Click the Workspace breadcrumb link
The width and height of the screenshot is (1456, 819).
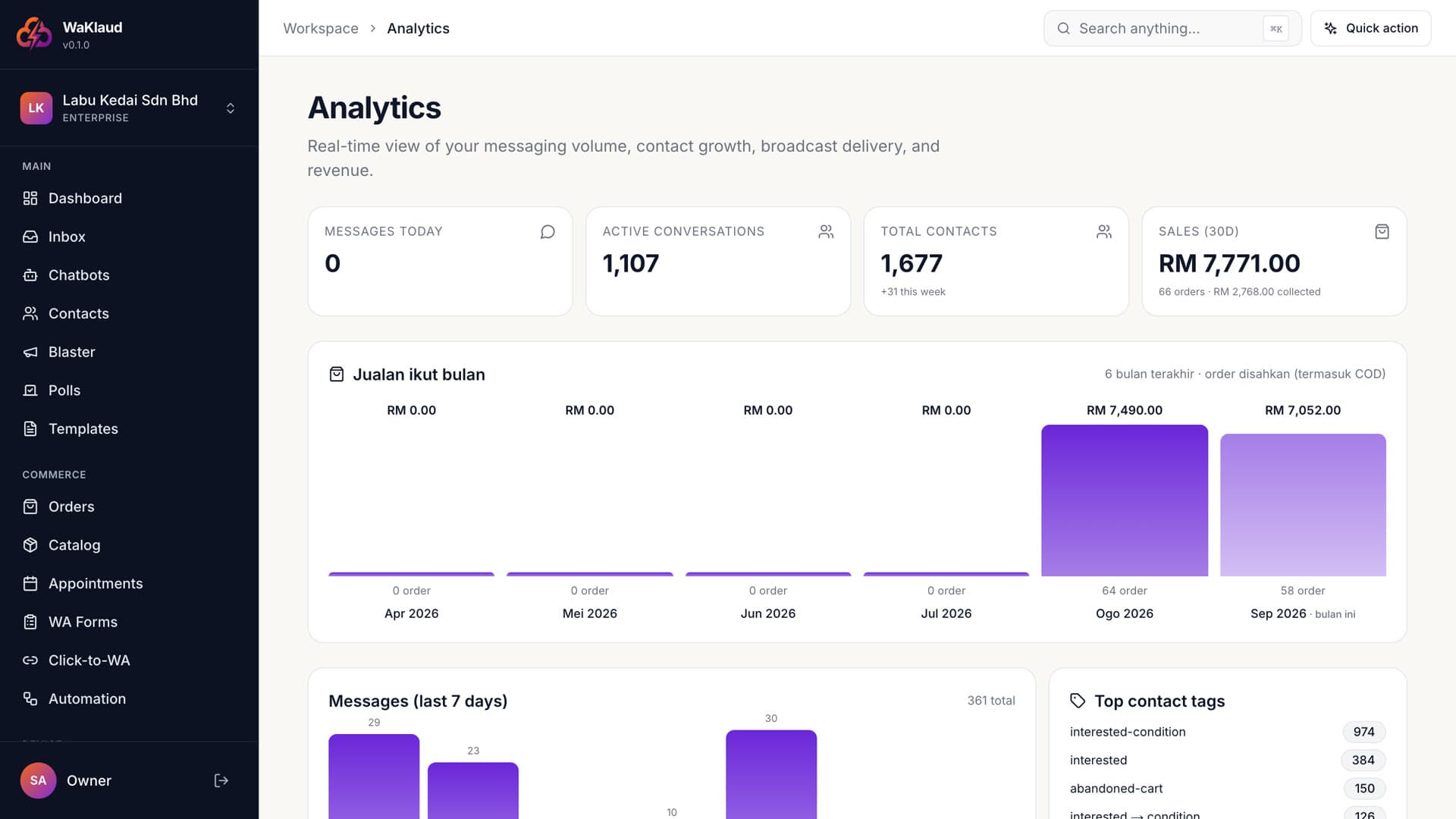point(321,28)
